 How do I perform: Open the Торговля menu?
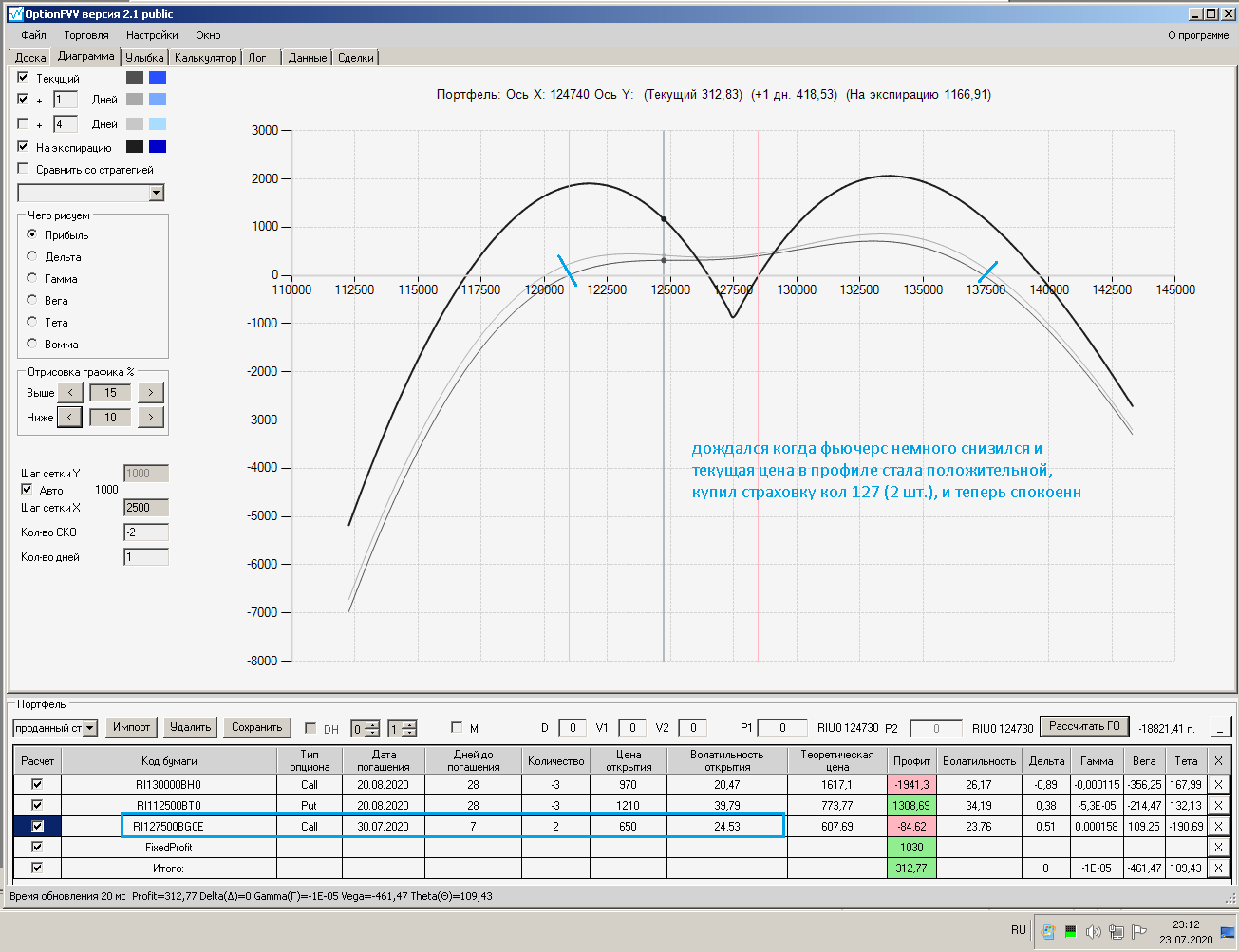pyautogui.click(x=86, y=35)
